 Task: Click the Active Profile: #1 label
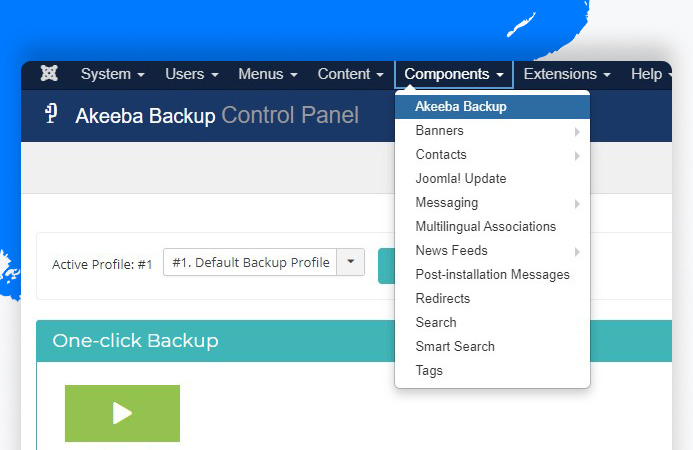coord(102,264)
